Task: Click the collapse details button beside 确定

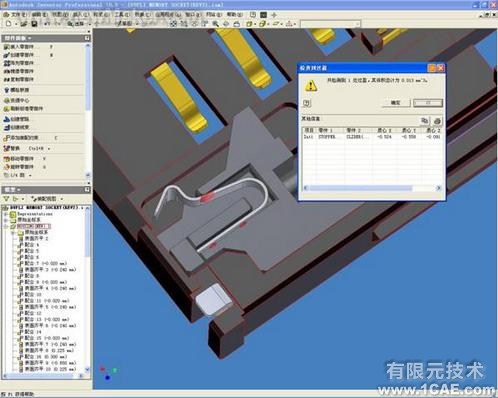Action: [428, 103]
